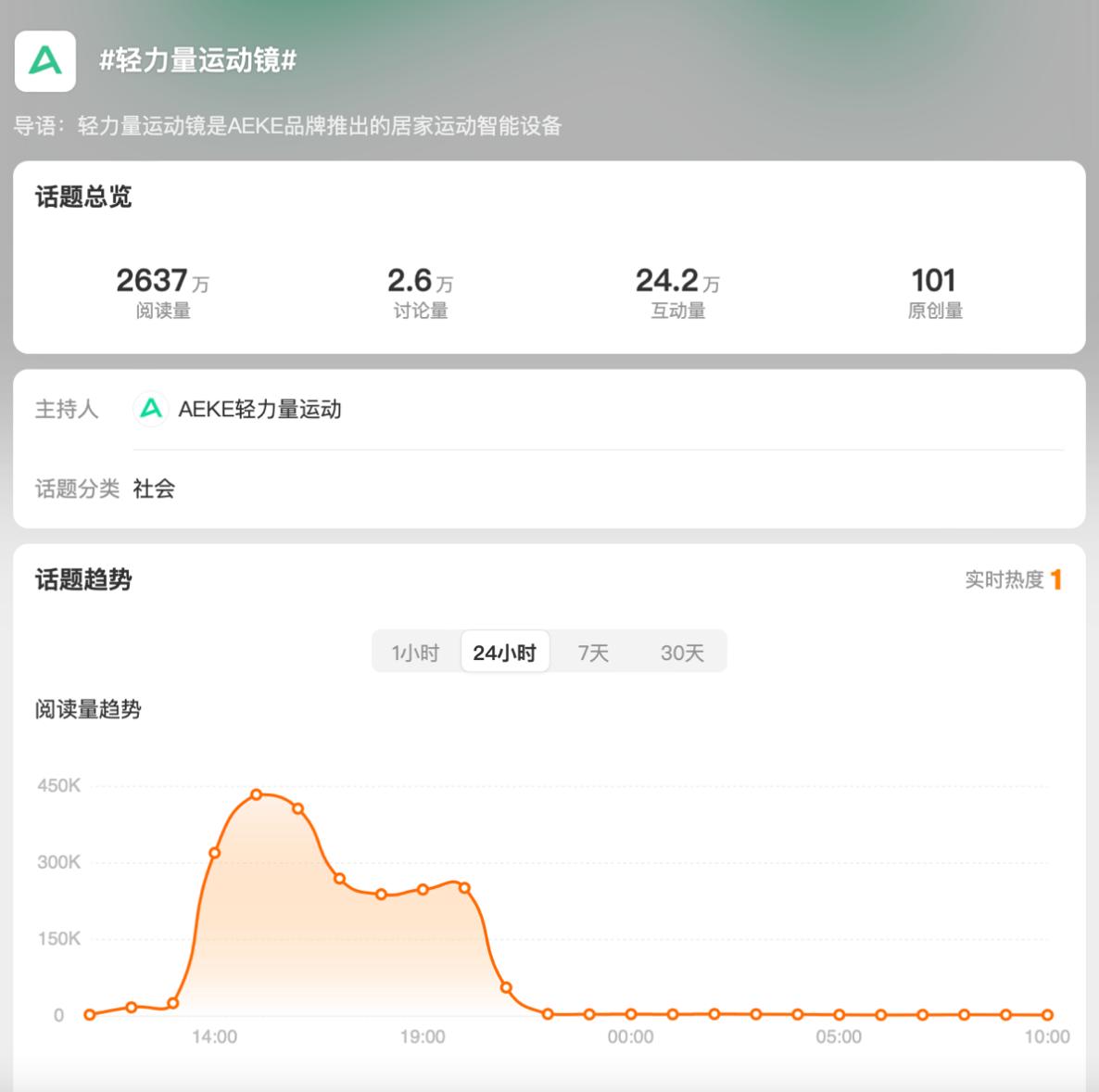
Task: Click the orange real-time heat number
Action: coord(1055,579)
